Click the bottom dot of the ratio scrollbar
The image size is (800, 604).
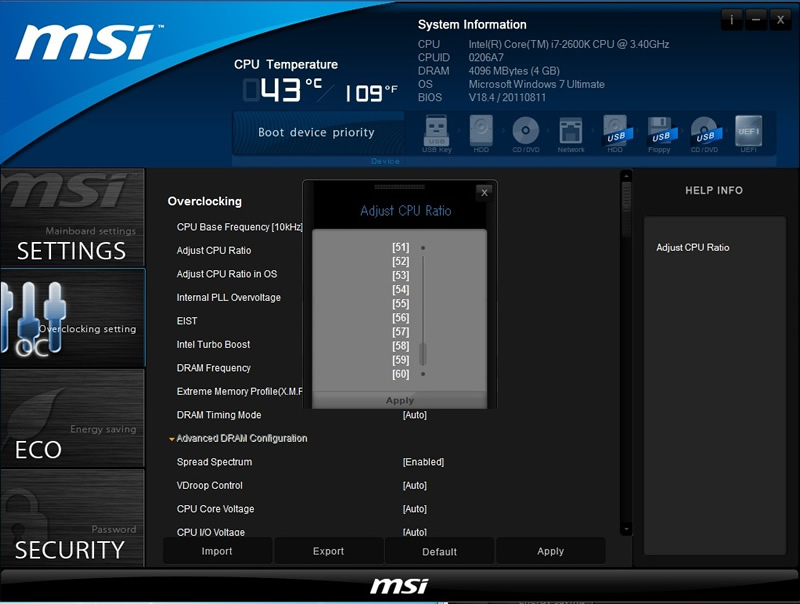(423, 374)
